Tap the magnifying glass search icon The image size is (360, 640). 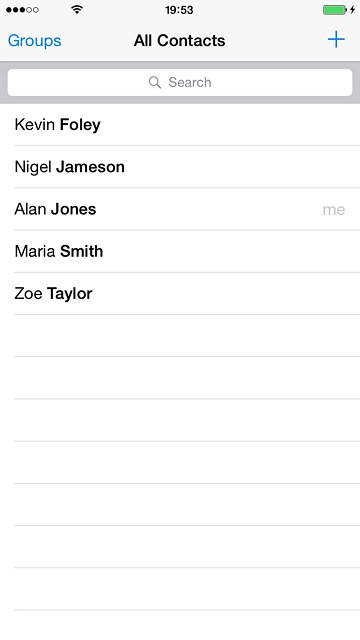point(155,82)
